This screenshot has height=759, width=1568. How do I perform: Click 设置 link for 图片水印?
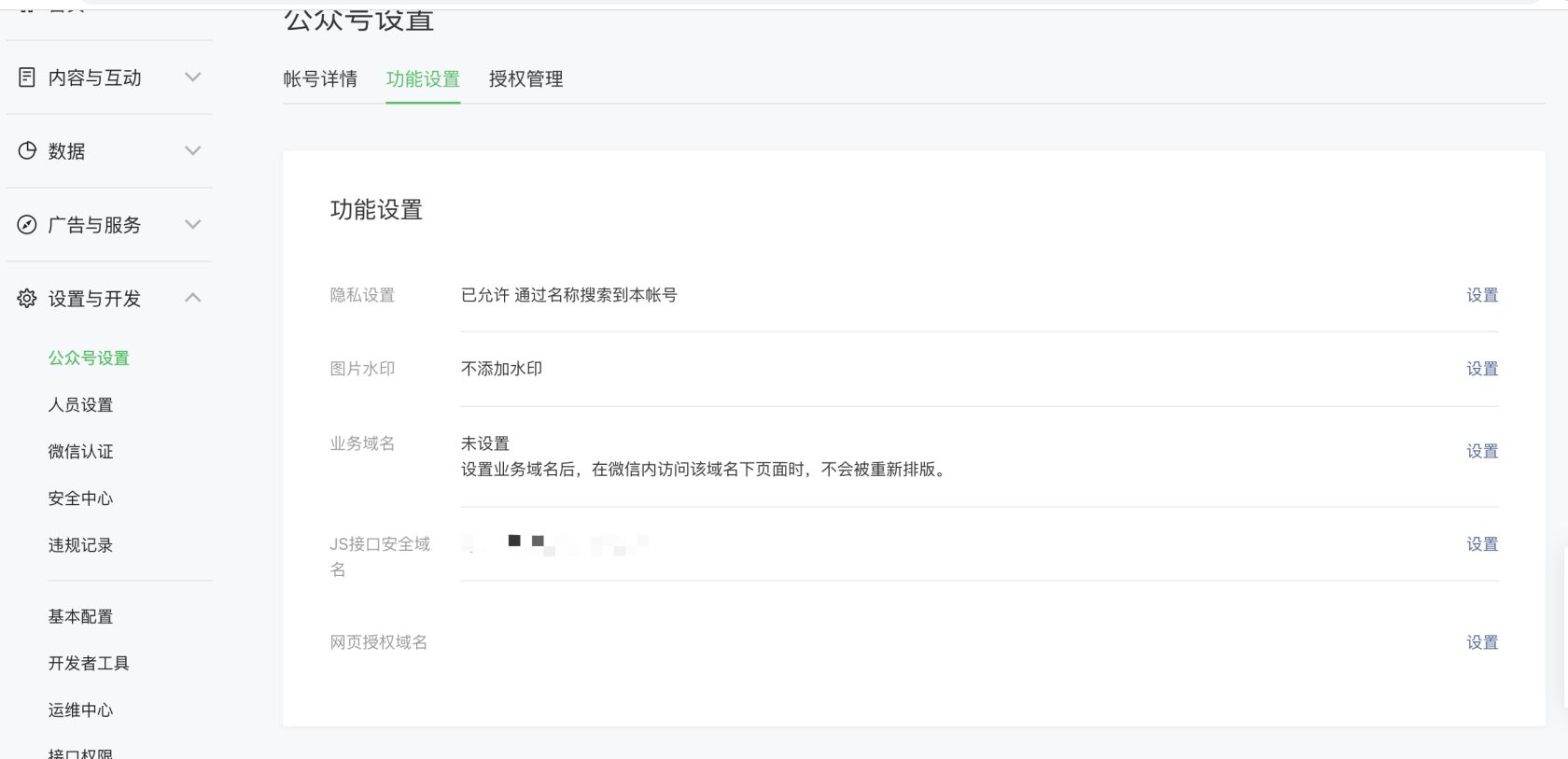[x=1482, y=369]
